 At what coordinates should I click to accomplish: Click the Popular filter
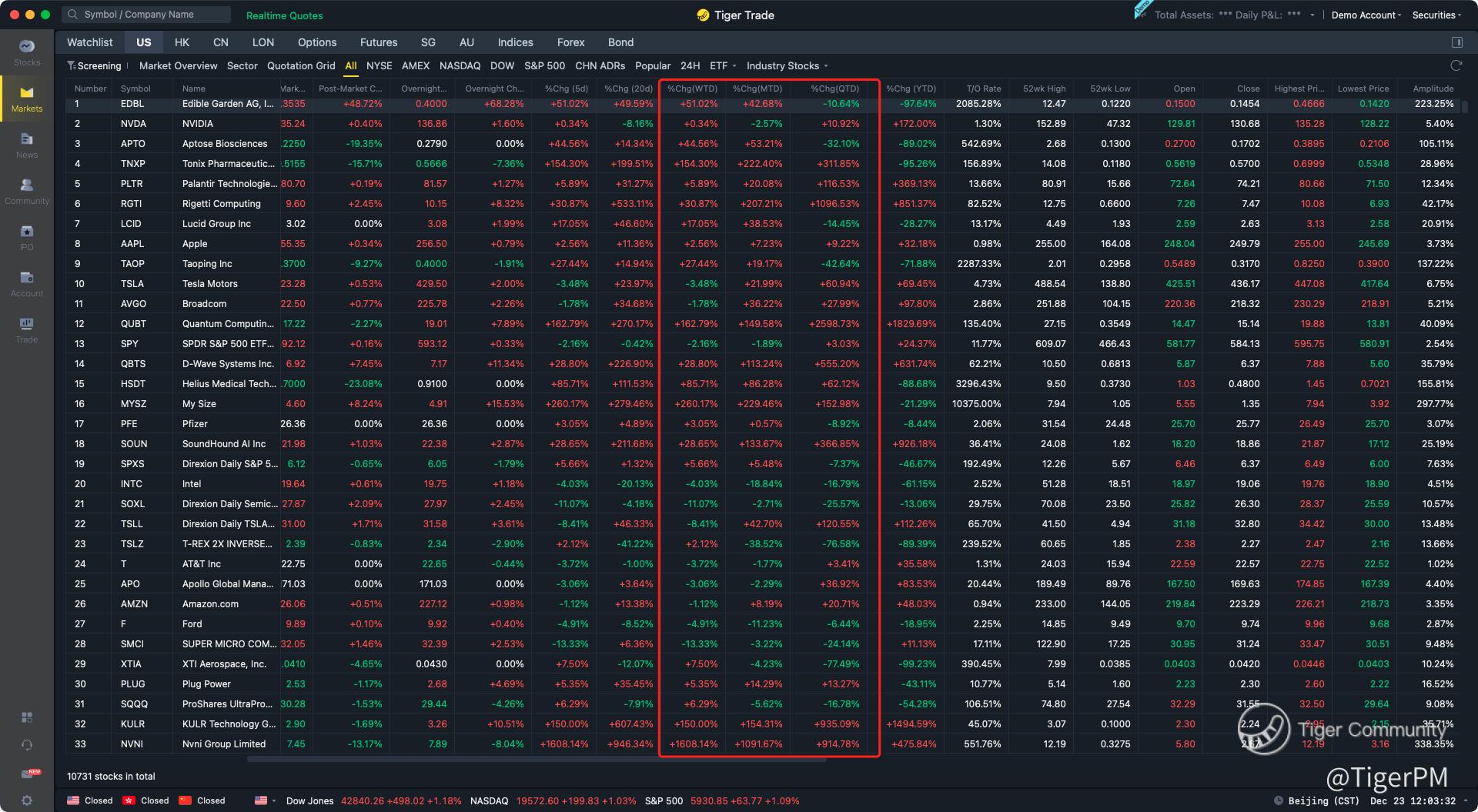(653, 65)
